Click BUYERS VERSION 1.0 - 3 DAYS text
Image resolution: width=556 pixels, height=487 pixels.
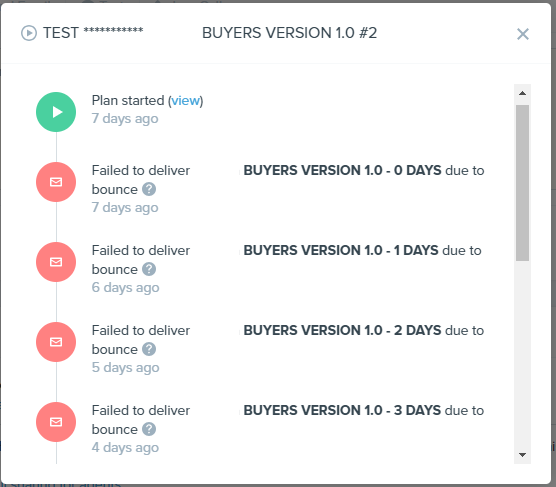coord(343,410)
